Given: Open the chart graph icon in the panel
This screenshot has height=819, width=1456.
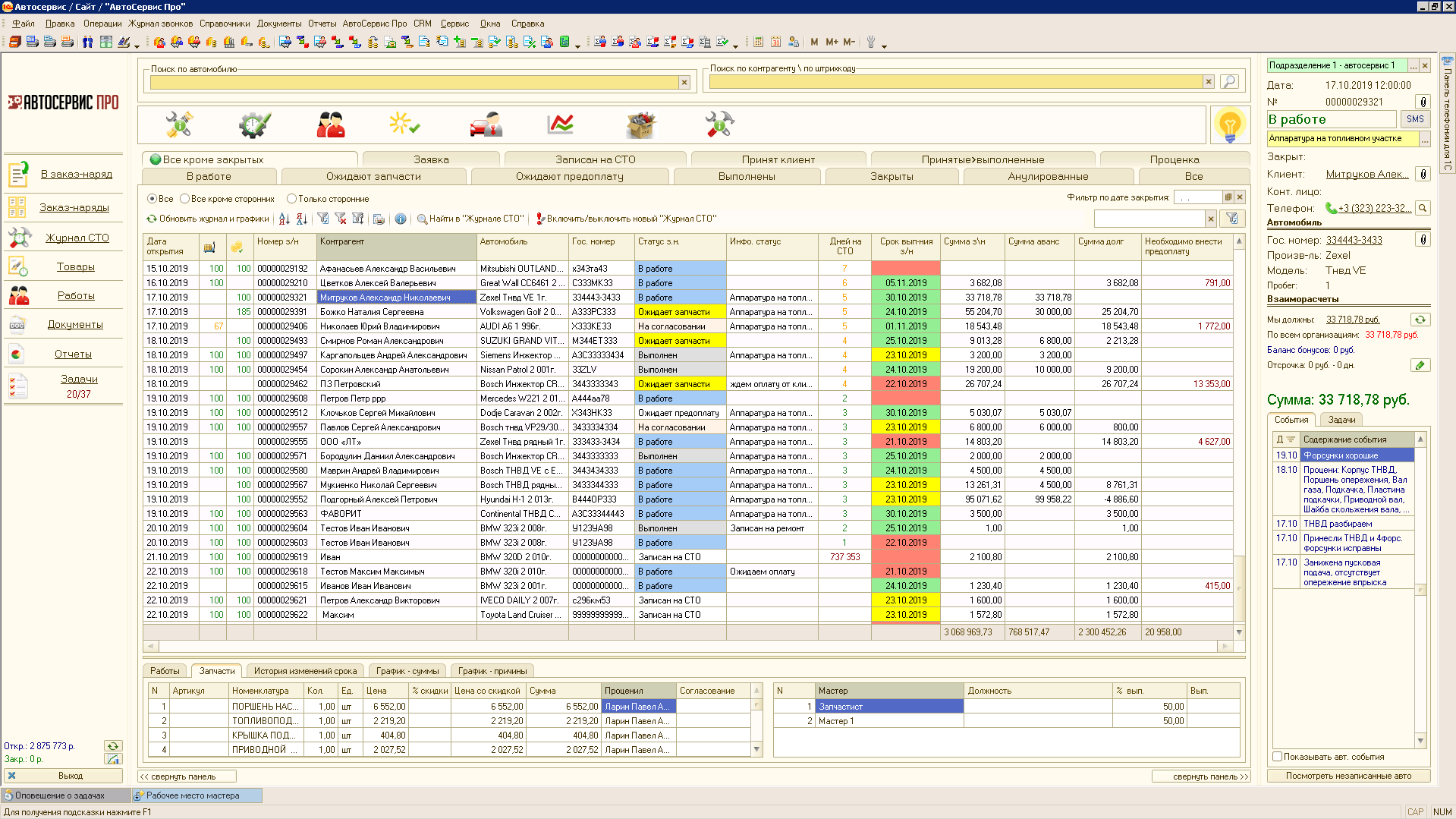Looking at the screenshot, I should click(x=561, y=124).
